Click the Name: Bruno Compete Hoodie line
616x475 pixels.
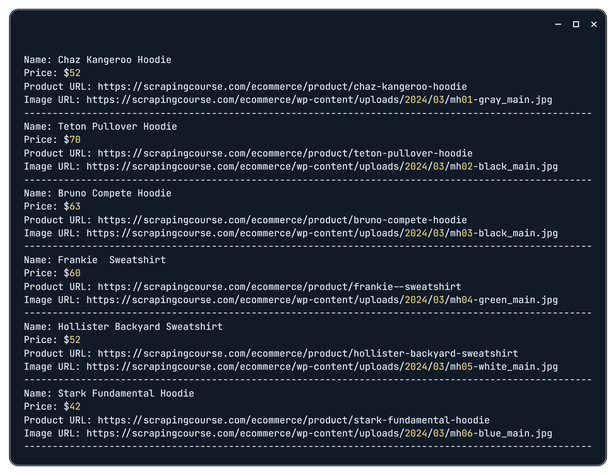[x=98, y=193]
